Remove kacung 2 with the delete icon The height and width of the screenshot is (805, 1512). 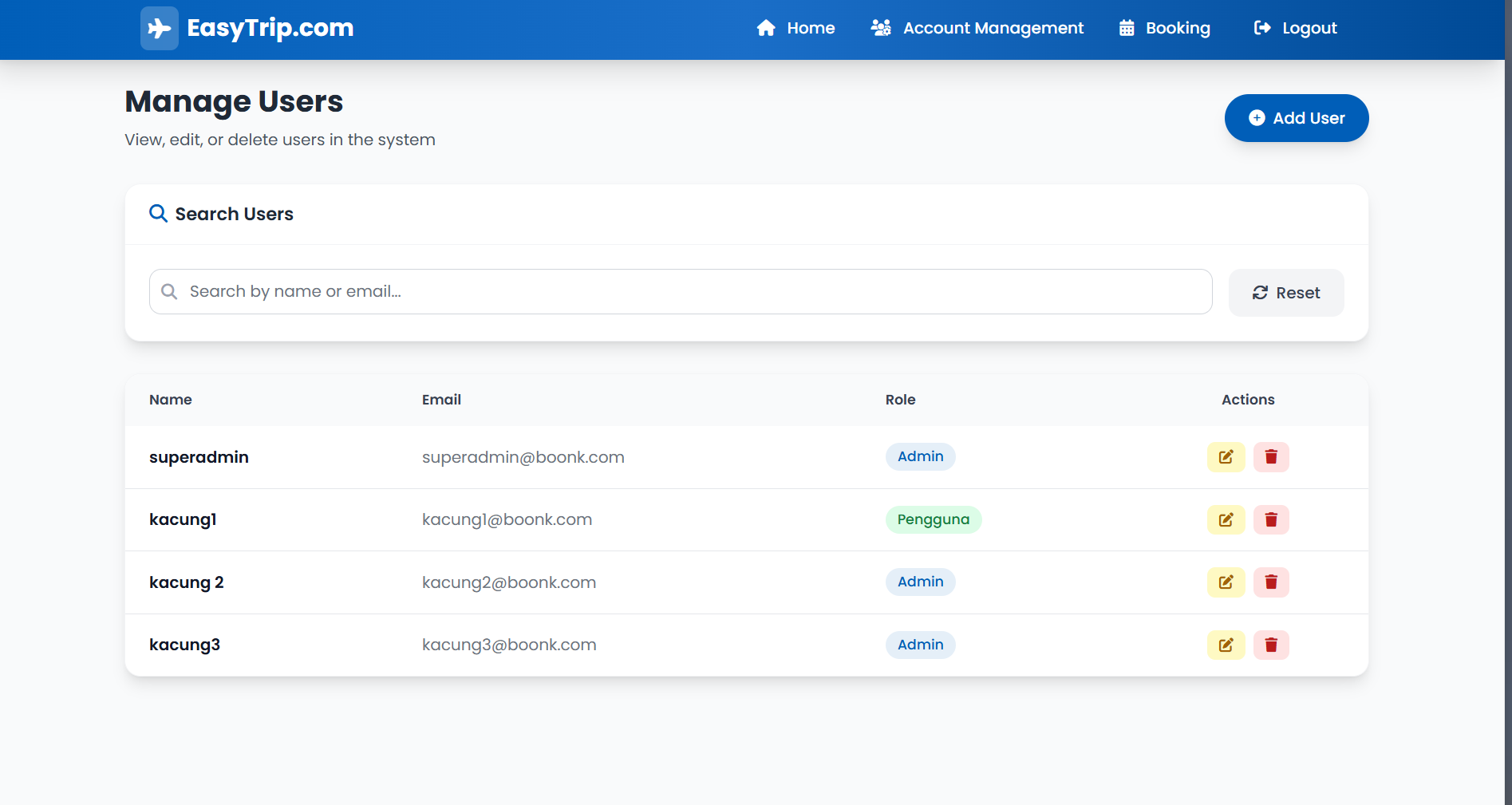[x=1271, y=582]
